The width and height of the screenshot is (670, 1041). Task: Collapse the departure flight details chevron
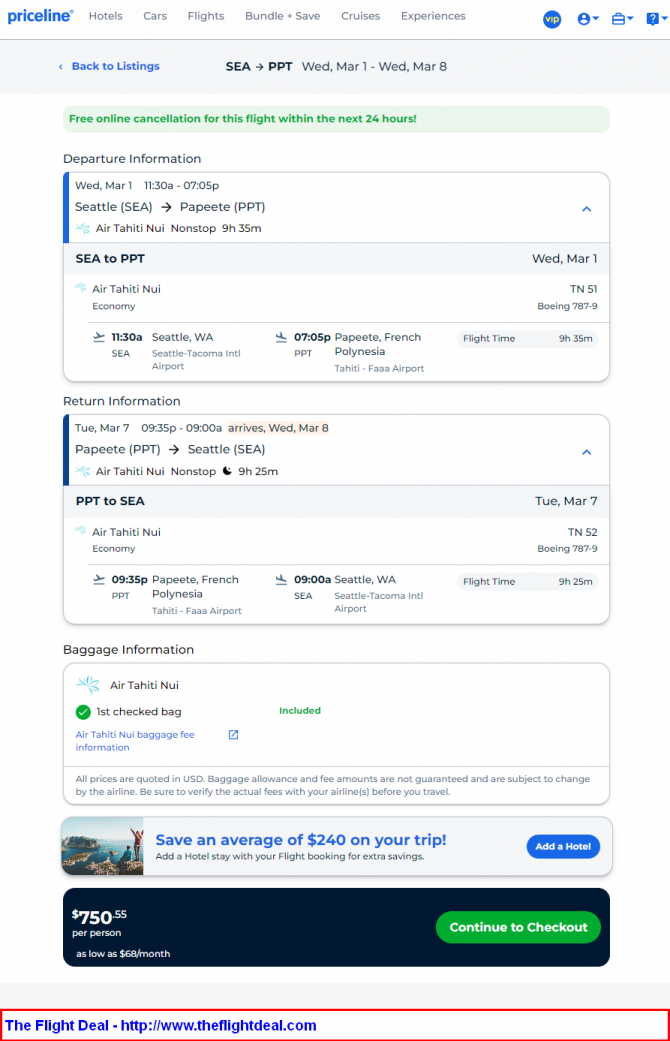pos(586,209)
